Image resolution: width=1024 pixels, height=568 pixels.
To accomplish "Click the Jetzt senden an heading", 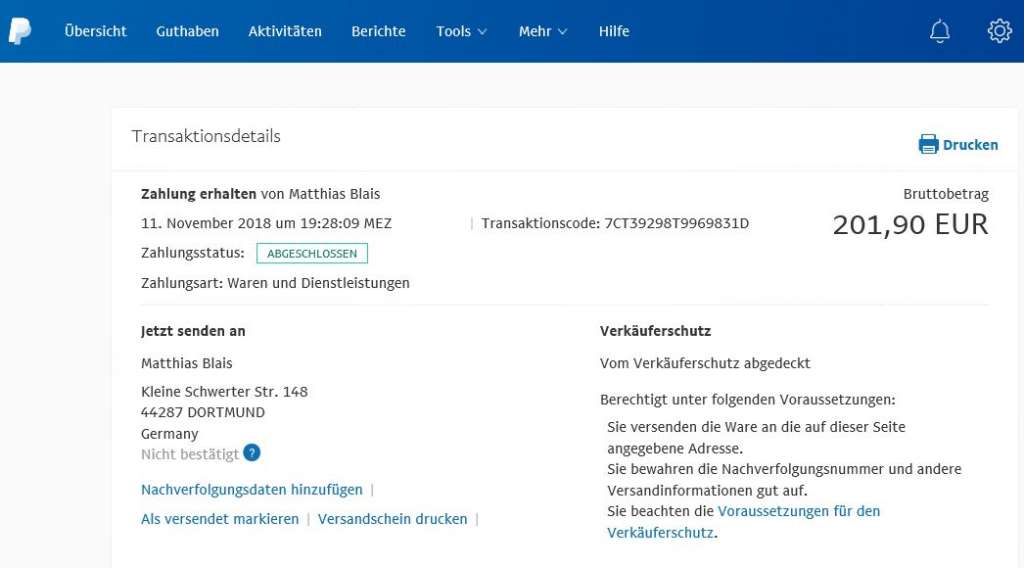I will click(193, 331).
